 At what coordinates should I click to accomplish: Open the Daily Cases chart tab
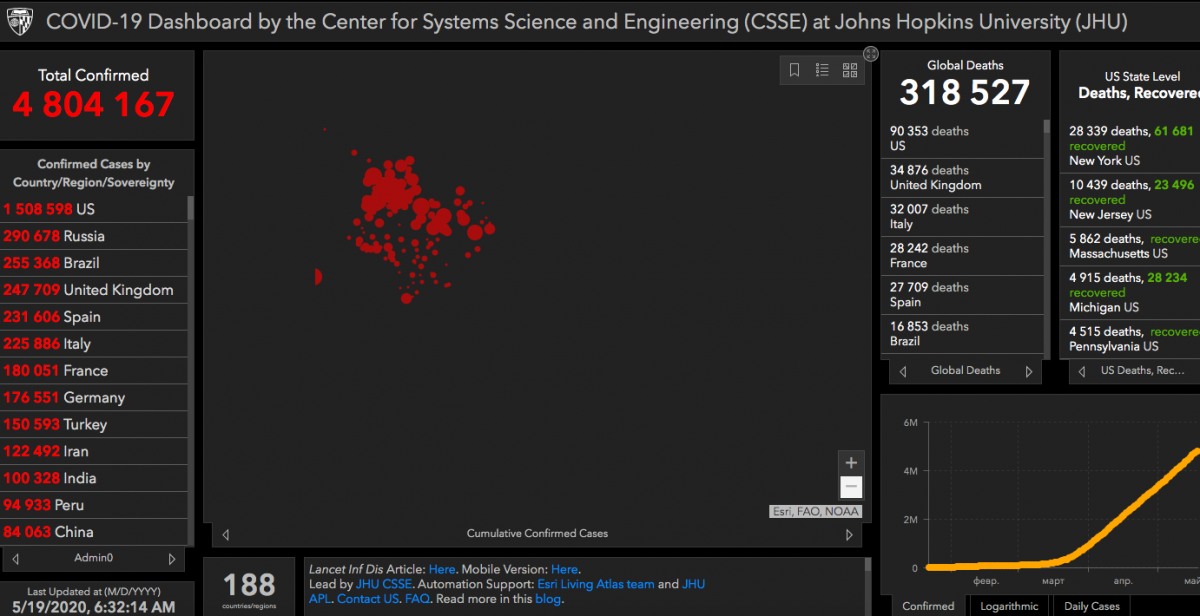(x=1091, y=606)
